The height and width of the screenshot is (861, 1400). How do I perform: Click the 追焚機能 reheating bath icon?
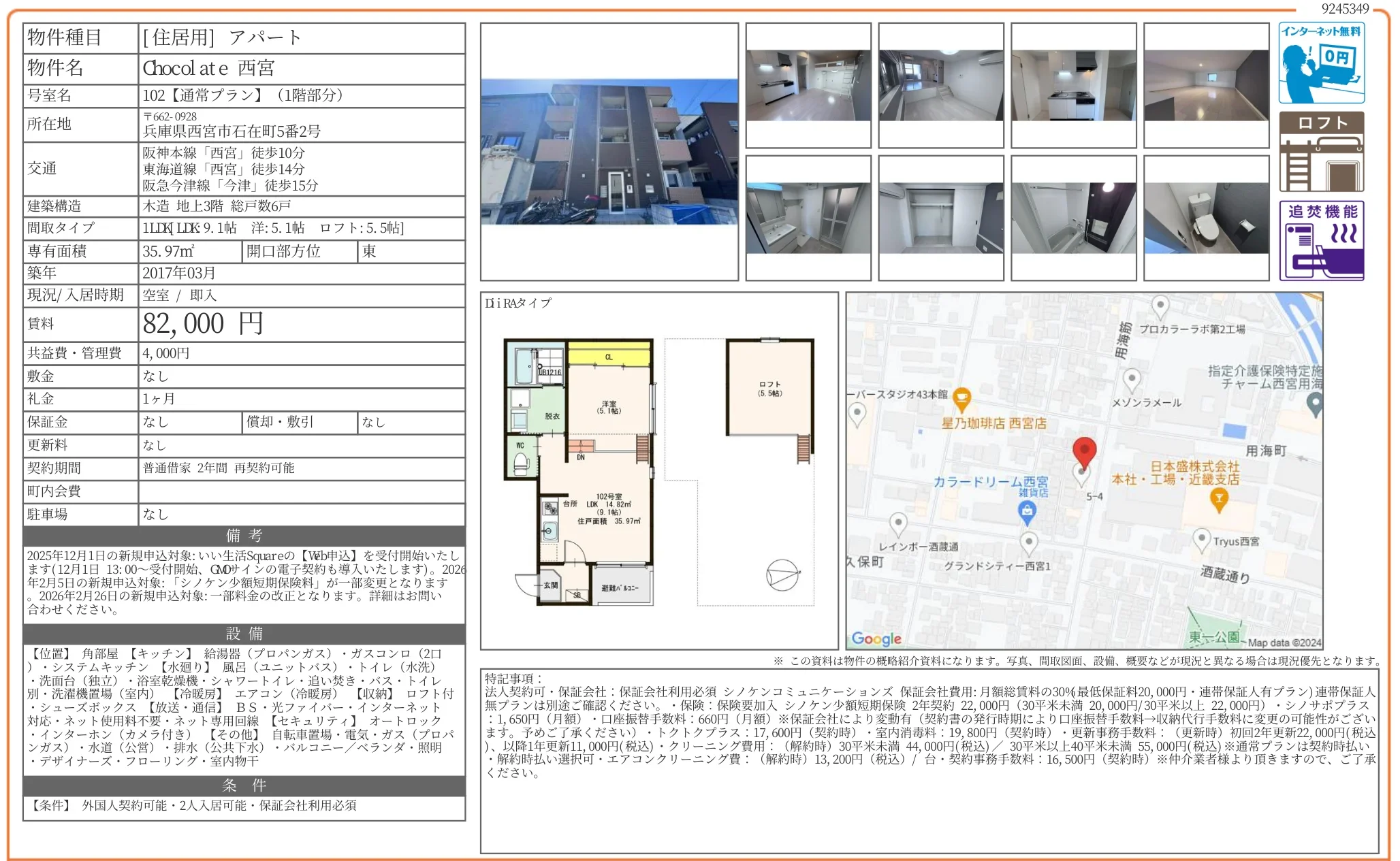(x=1321, y=240)
